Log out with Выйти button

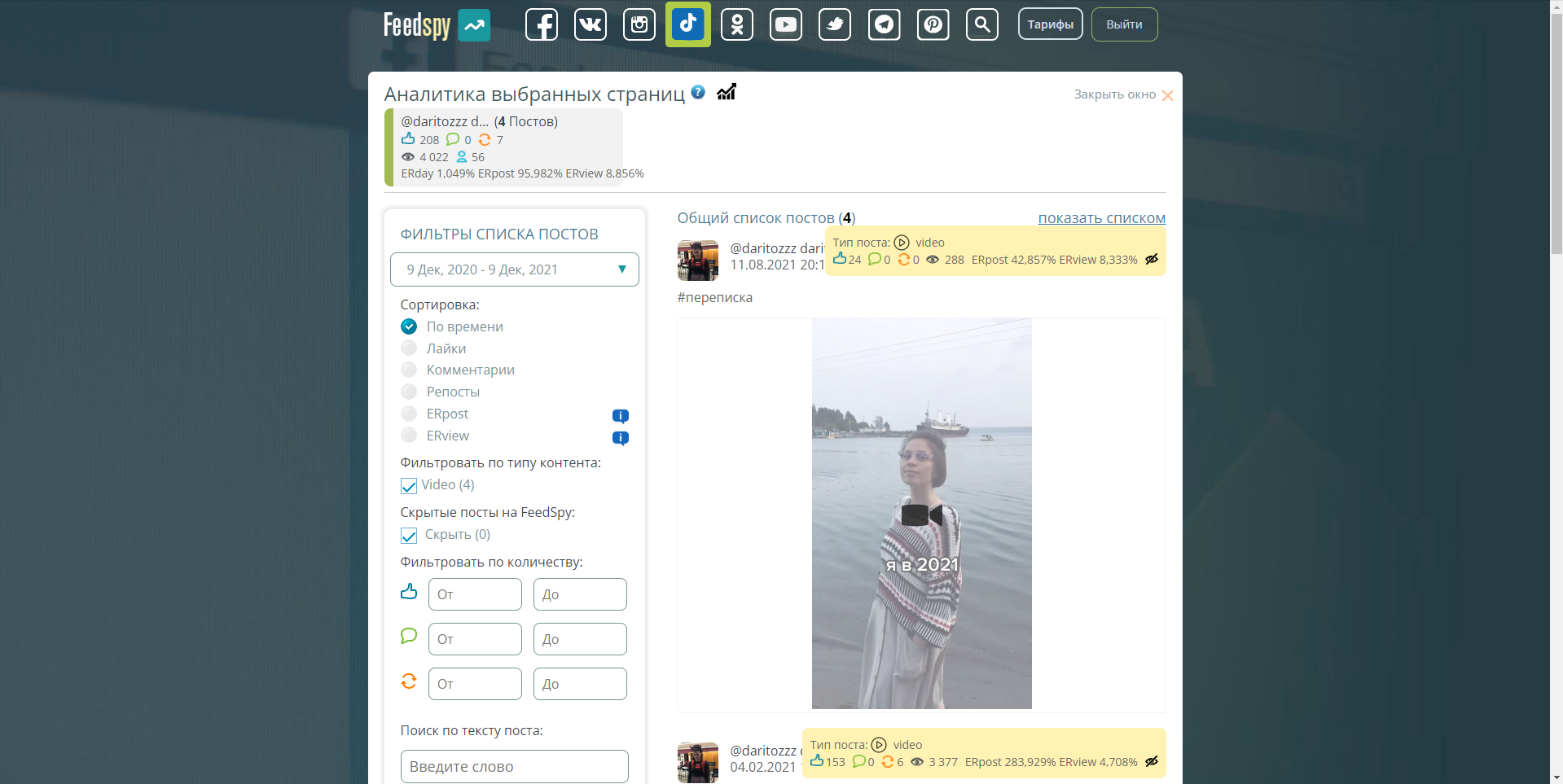[x=1125, y=24]
